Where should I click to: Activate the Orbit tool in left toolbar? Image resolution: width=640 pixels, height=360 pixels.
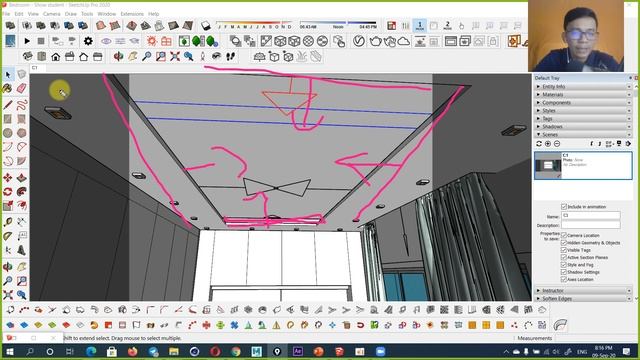pos(8,267)
